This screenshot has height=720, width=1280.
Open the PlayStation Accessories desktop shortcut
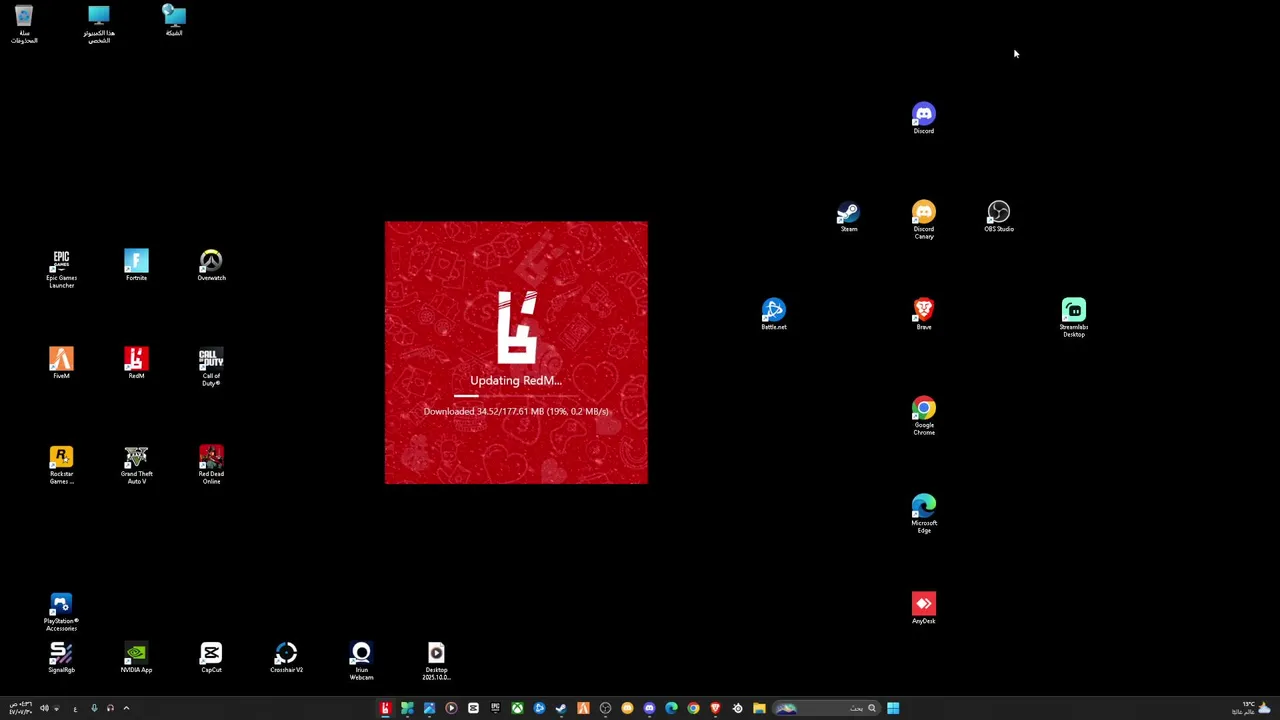pos(61,612)
